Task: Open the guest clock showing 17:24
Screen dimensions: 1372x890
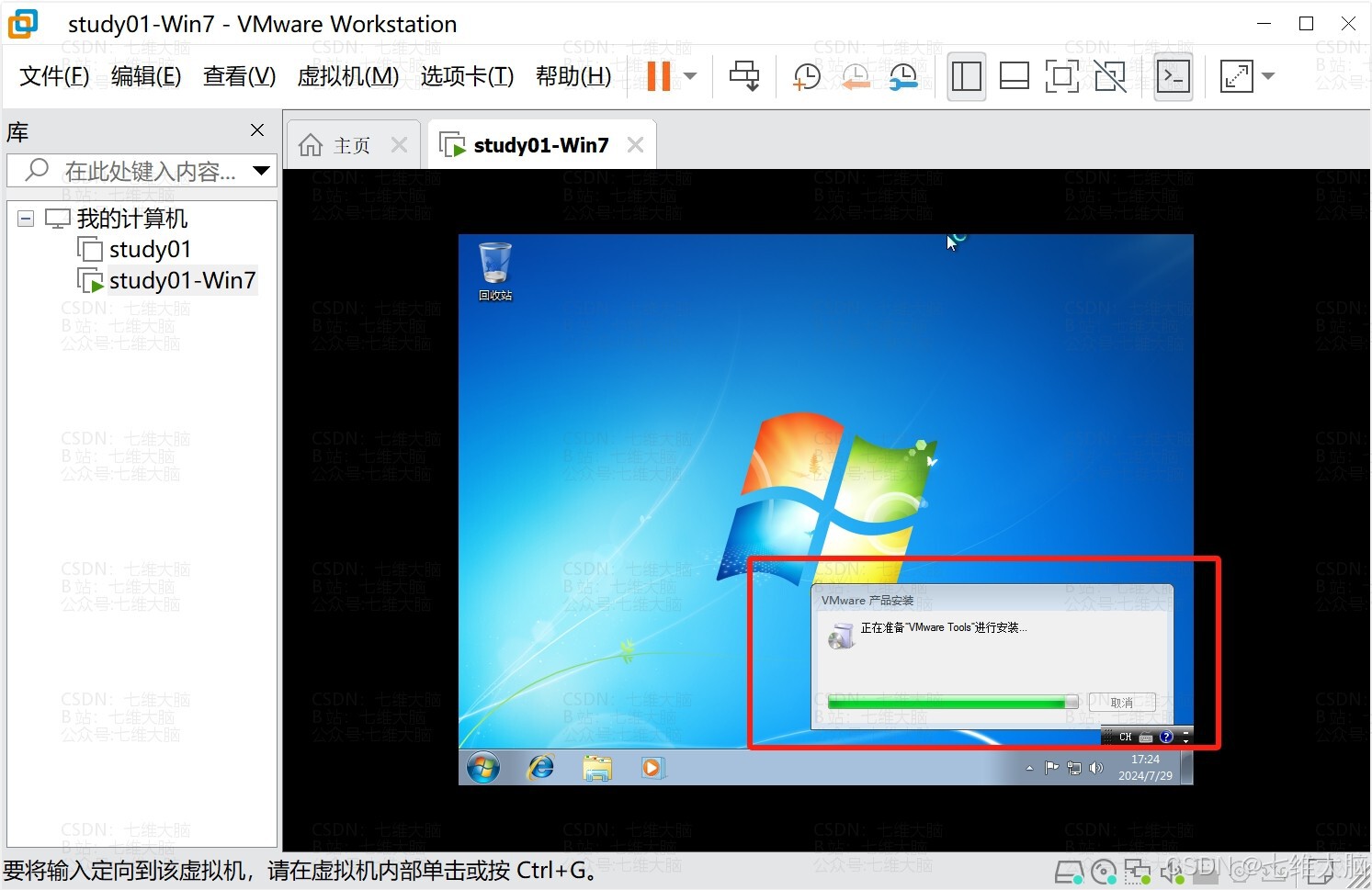Action: coord(1145,768)
